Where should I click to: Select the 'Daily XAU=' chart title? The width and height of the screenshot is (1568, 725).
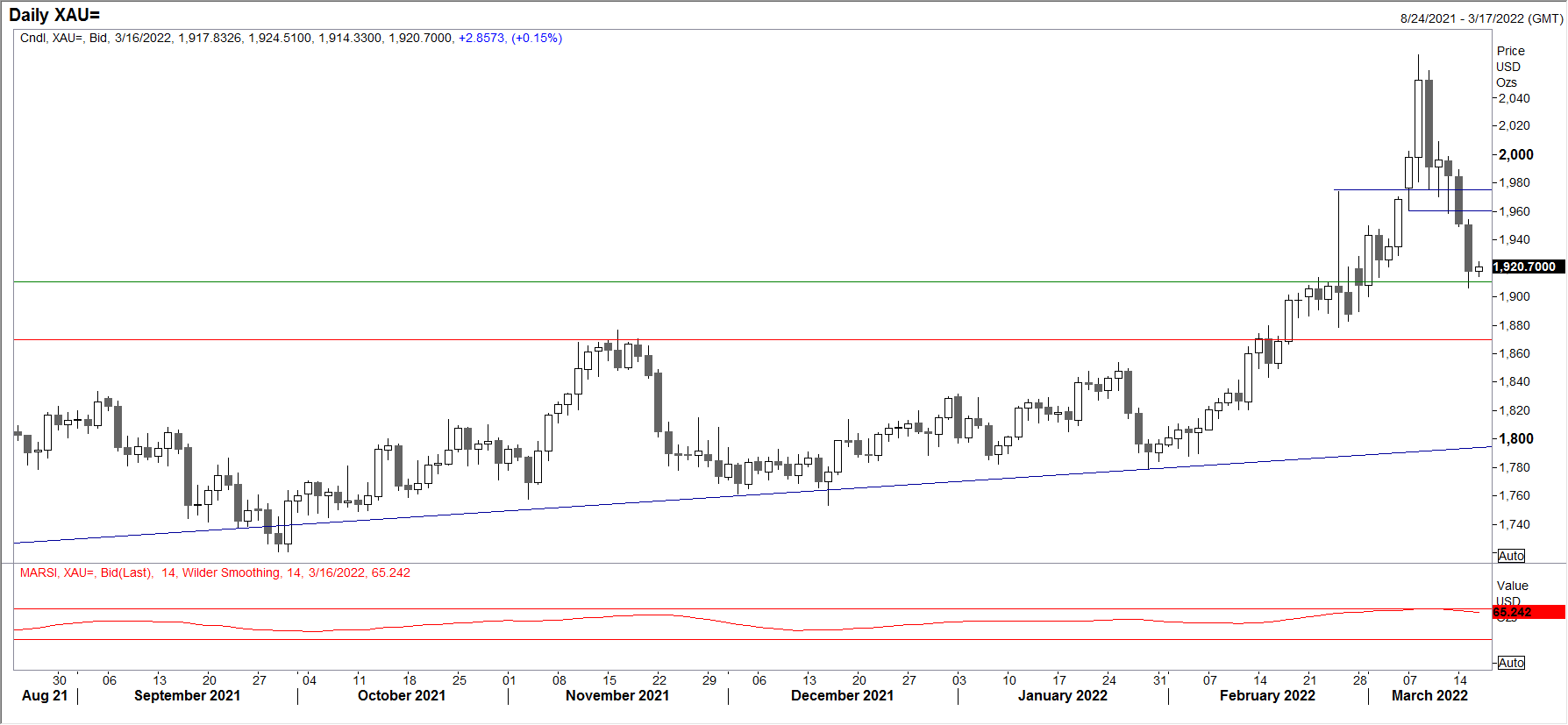click(x=54, y=15)
